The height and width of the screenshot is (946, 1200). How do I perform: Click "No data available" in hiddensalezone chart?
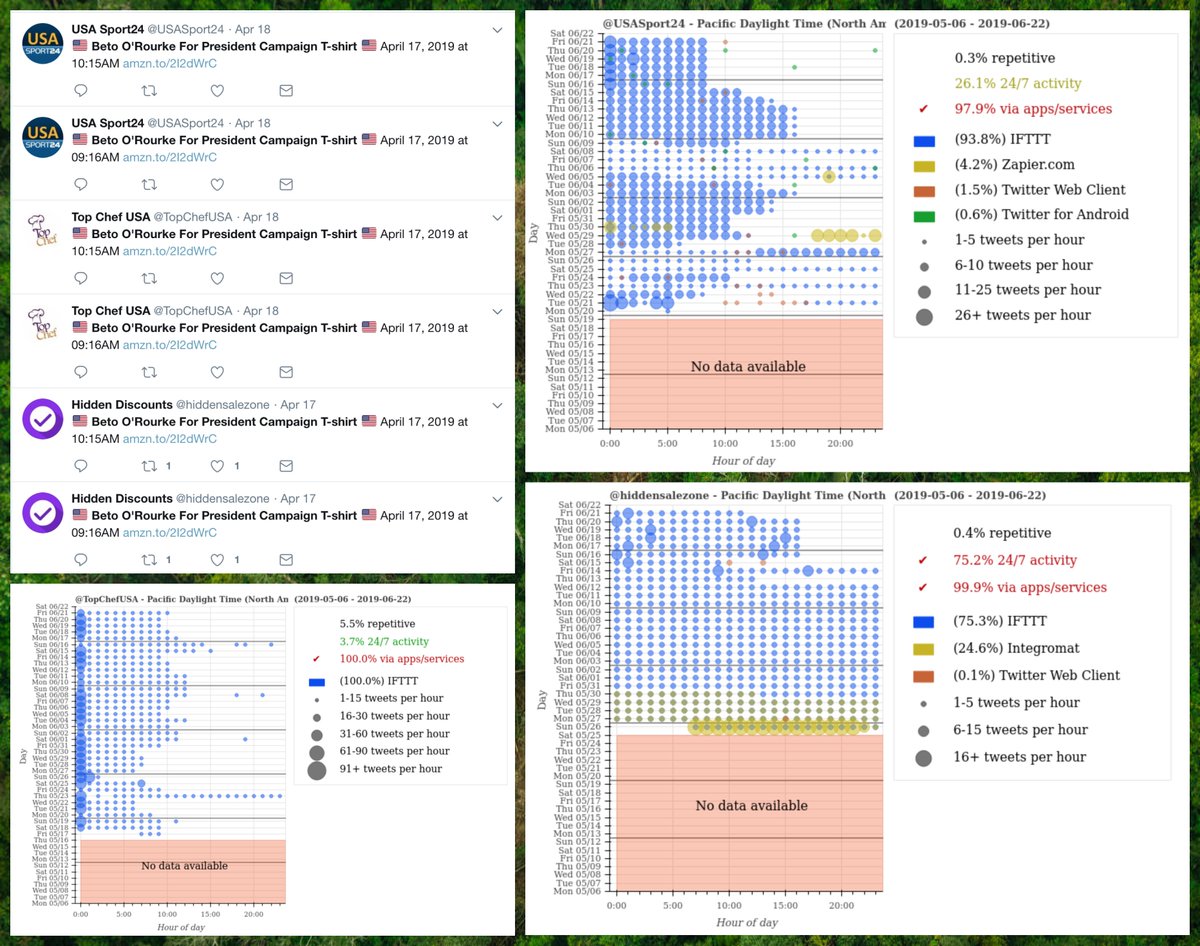tap(750, 805)
